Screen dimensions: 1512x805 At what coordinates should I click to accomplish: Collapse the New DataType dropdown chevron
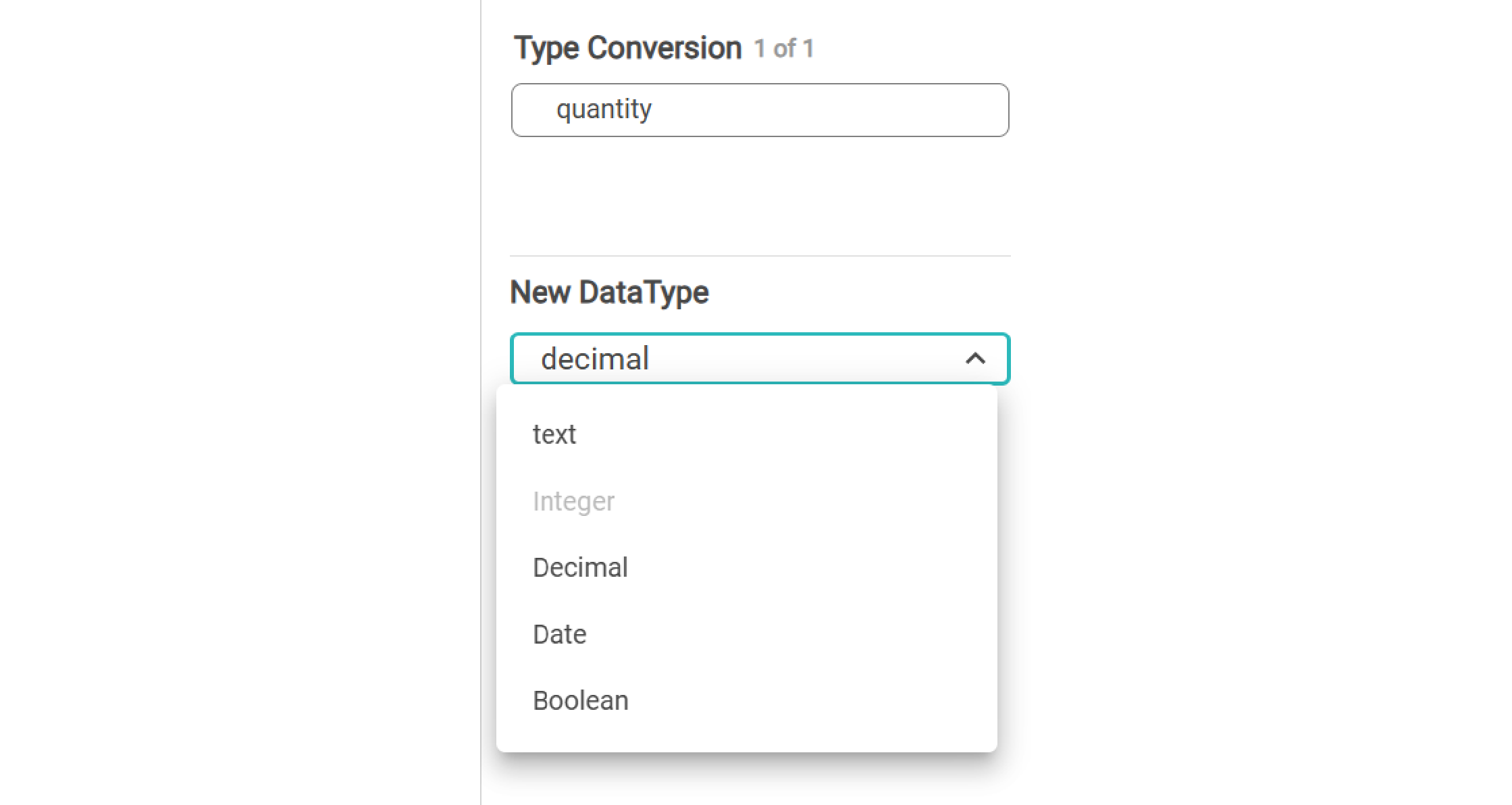click(975, 359)
